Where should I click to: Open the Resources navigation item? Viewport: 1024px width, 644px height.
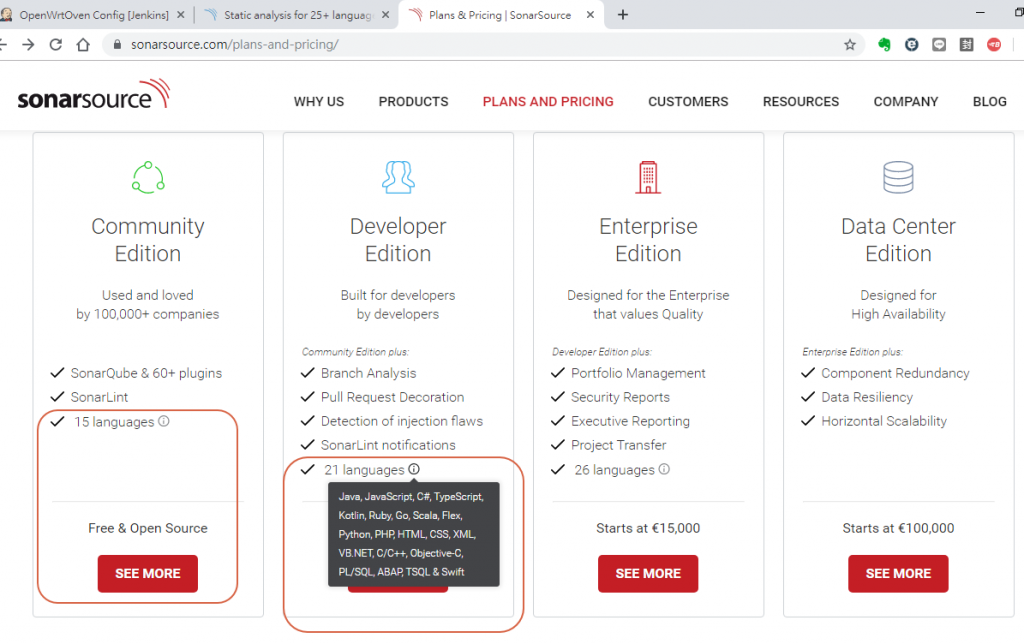(801, 102)
